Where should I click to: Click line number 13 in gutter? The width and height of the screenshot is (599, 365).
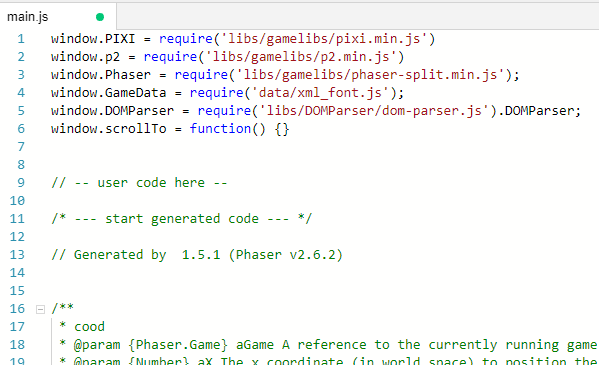point(17,255)
